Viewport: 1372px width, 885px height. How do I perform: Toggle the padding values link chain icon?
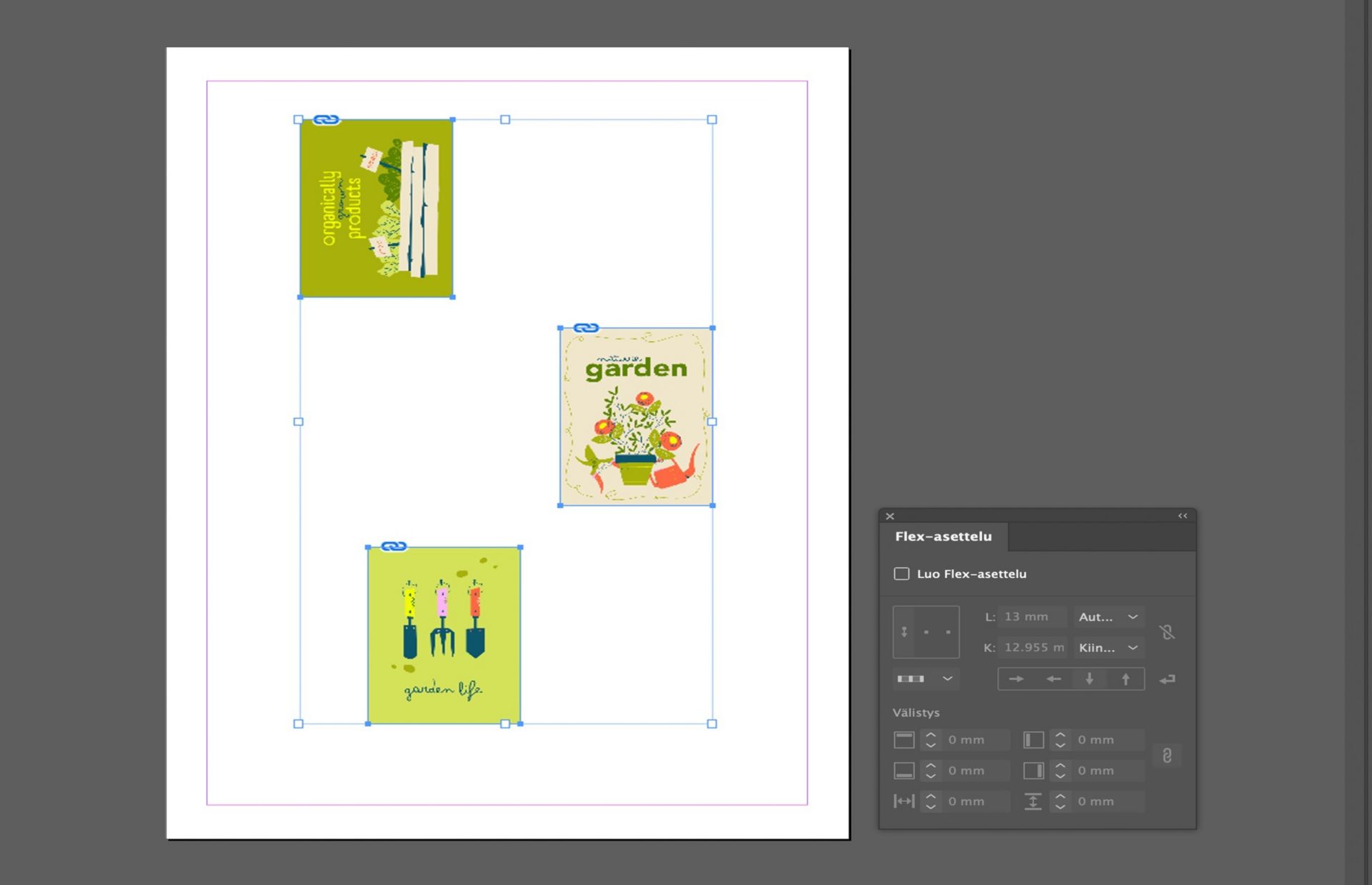tap(1167, 756)
